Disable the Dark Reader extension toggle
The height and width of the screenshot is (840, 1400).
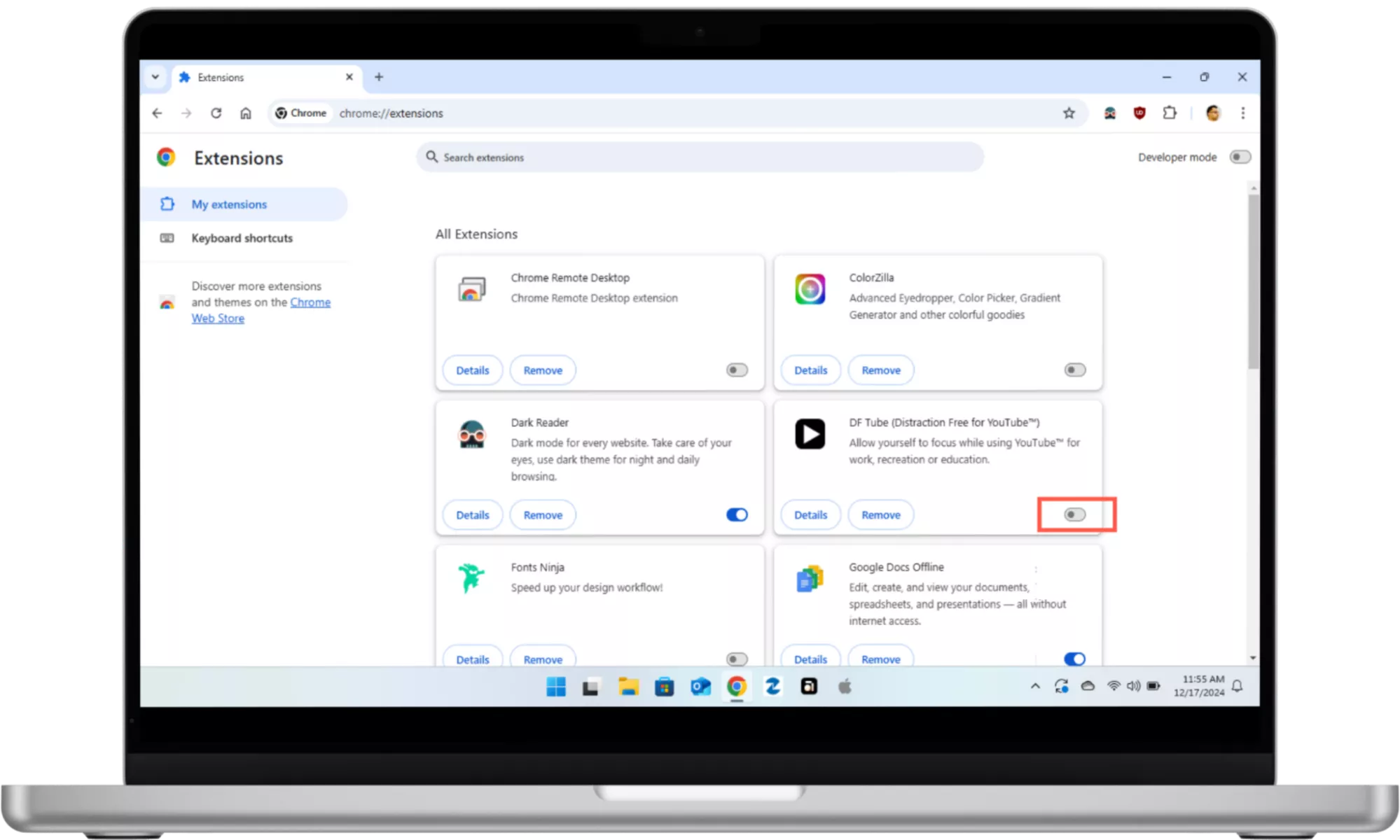point(737,515)
